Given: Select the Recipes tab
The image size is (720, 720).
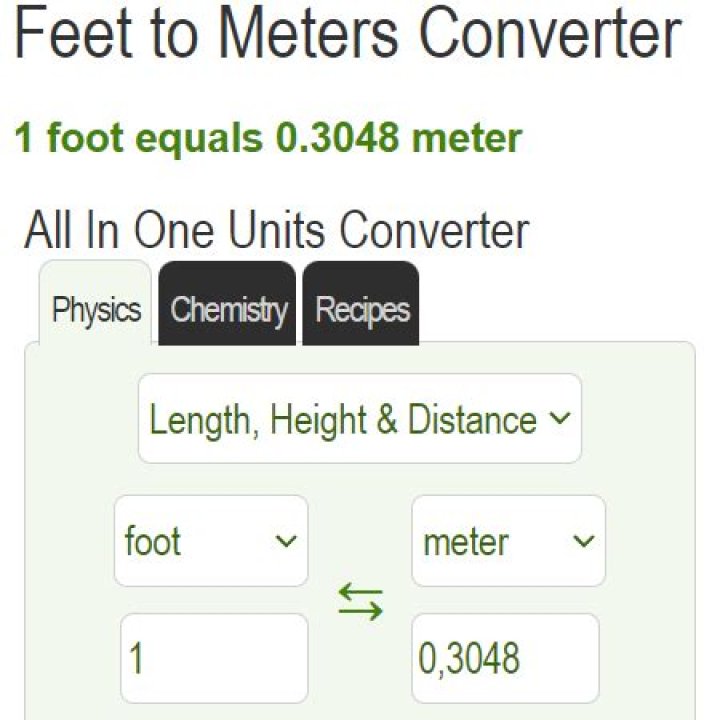Looking at the screenshot, I should point(362,310).
